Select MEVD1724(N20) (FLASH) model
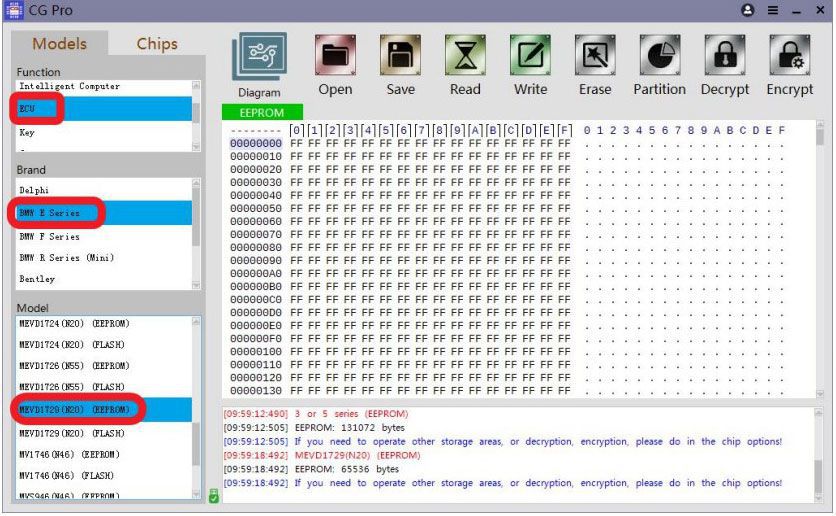836x516 pixels. [x=104, y=345]
